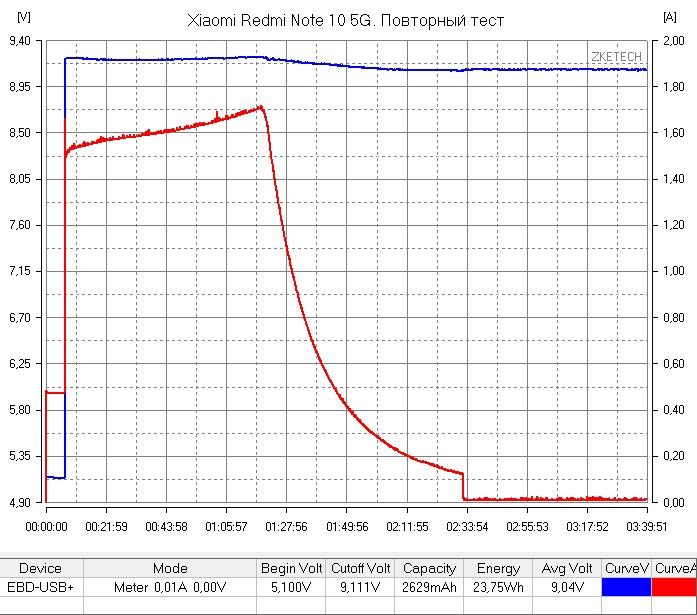The image size is (697, 615).
Task: Click the 9,04V average voltage cell
Action: [x=566, y=588]
